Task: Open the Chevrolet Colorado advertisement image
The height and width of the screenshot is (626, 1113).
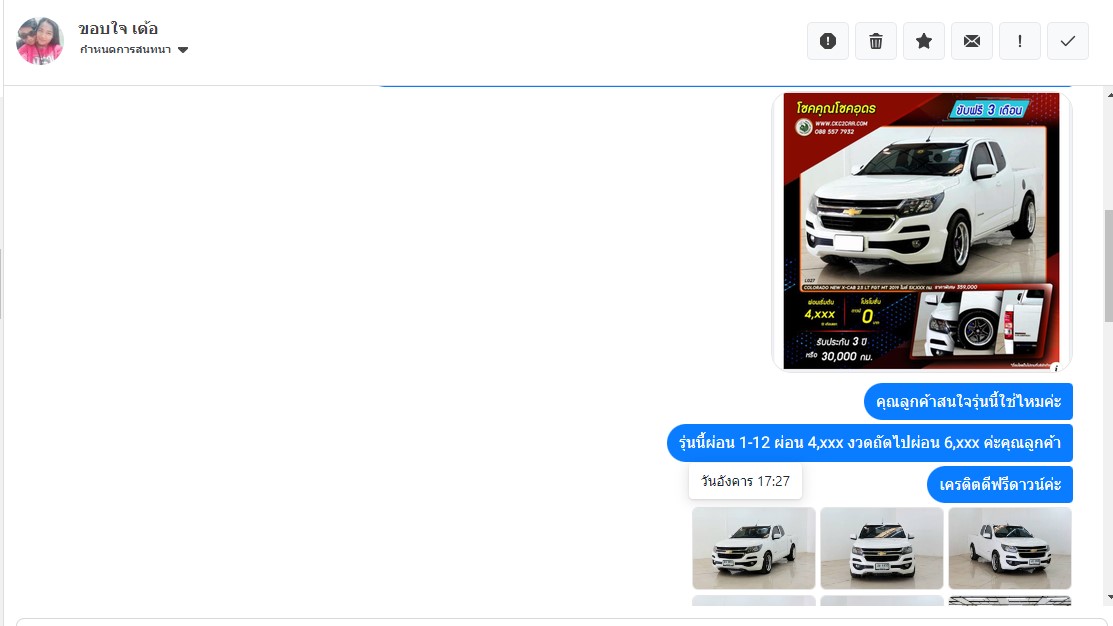Action: (921, 231)
